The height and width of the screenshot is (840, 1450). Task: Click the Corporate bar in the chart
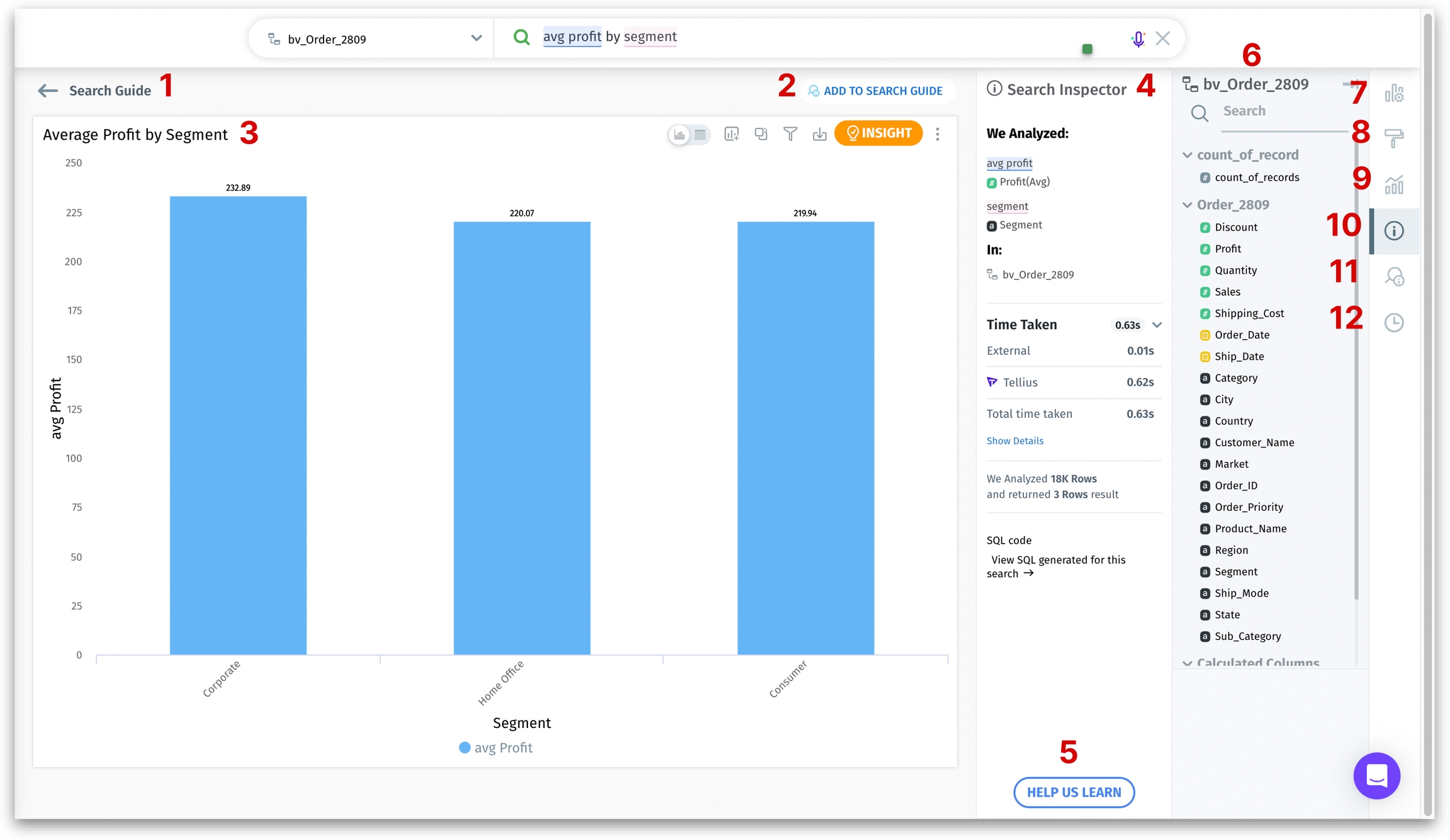[238, 425]
